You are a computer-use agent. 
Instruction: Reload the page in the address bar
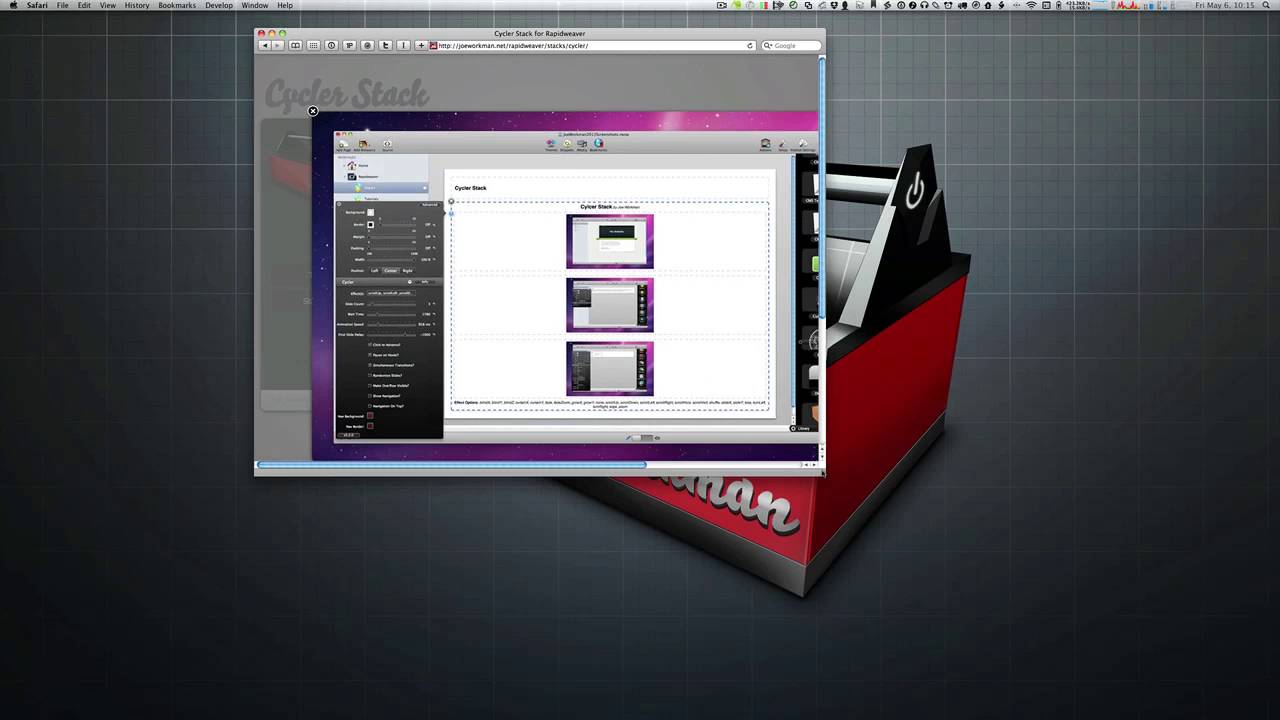750,45
